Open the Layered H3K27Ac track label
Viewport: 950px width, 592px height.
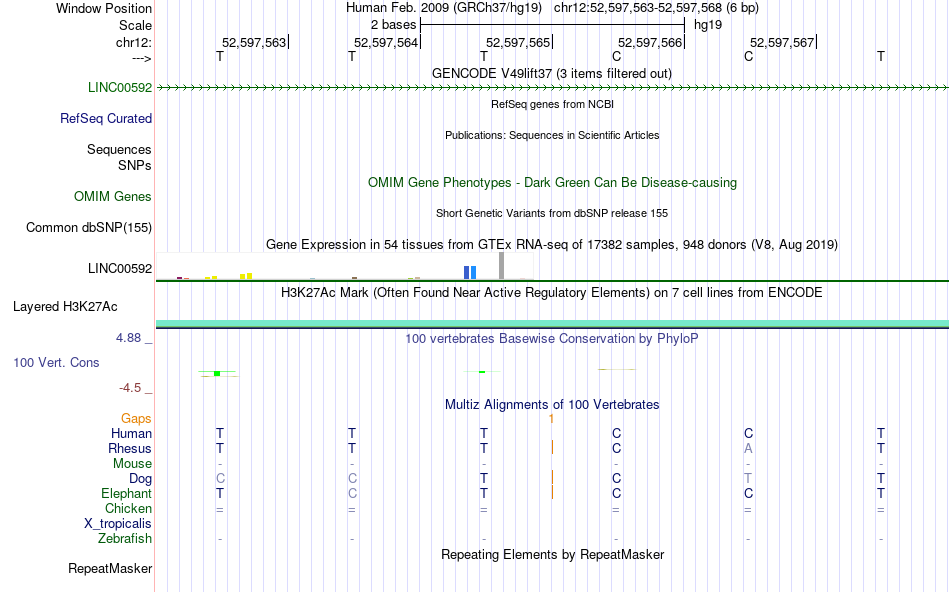pyautogui.click(x=65, y=307)
